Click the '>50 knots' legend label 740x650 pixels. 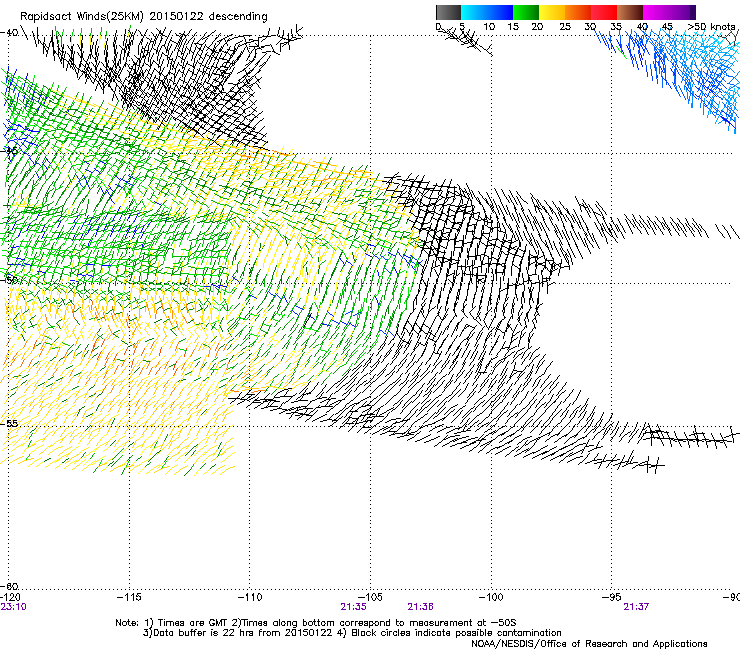pyautogui.click(x=711, y=26)
